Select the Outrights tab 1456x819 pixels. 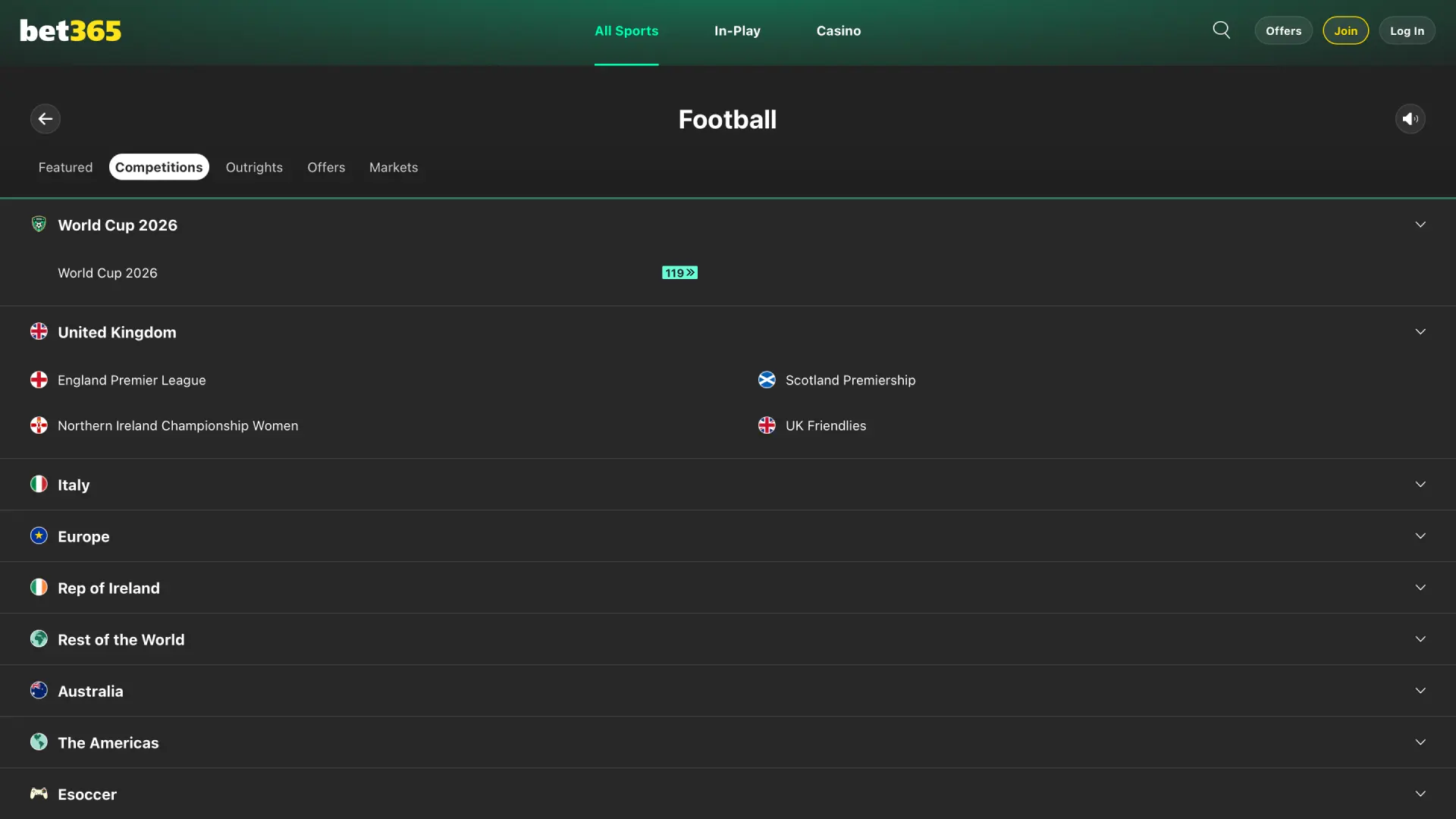(x=254, y=167)
